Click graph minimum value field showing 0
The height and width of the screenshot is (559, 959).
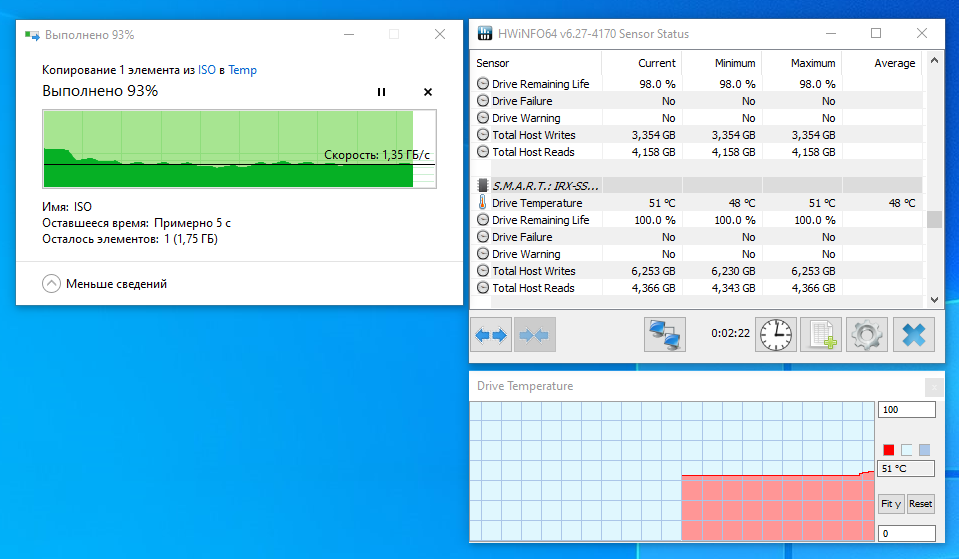point(907,533)
